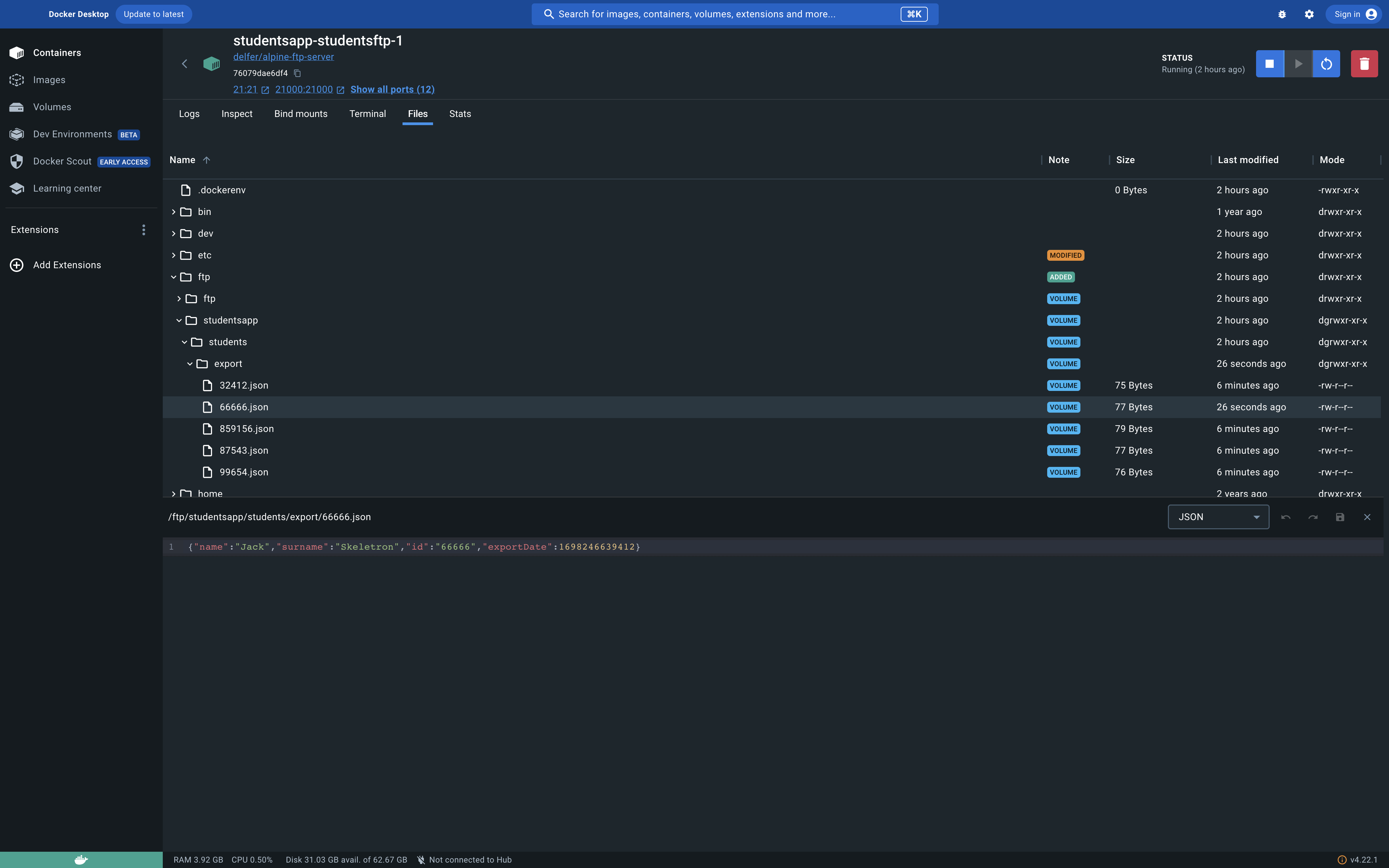Open the Extensions three-dot menu
Screen dimensions: 1389x868
point(143,230)
